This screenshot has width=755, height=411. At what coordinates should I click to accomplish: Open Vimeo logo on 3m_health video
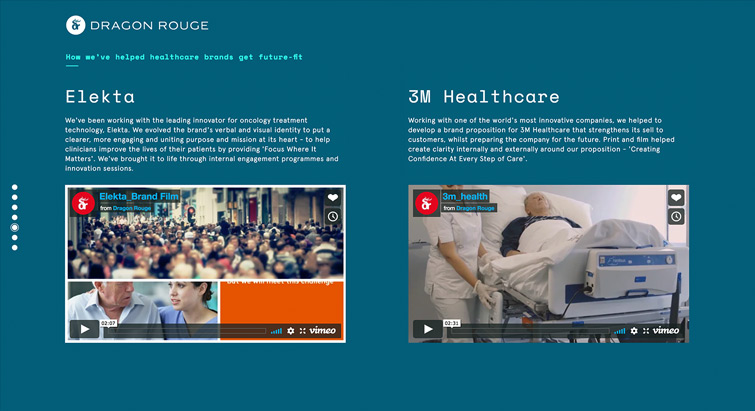tap(666, 330)
